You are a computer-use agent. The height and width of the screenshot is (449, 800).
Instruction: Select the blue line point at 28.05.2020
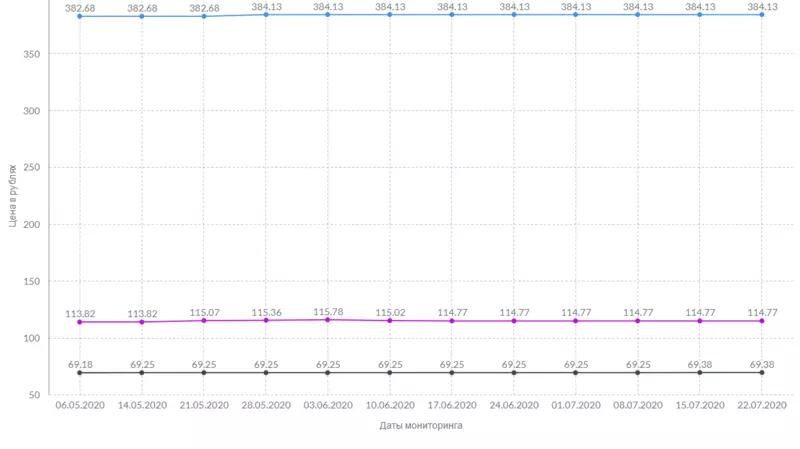(x=266, y=15)
